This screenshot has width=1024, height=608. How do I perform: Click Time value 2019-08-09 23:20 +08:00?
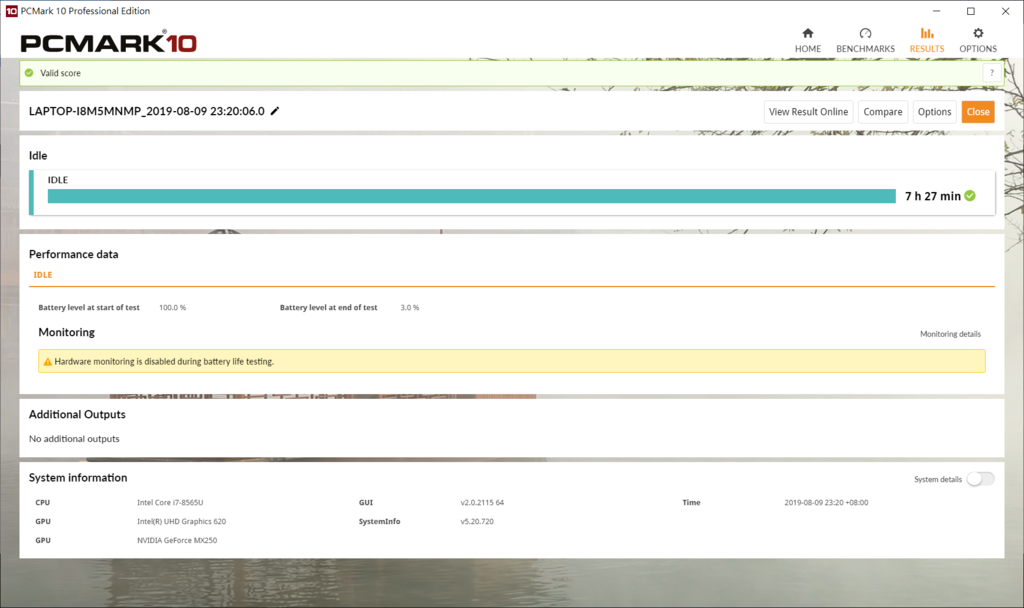[x=826, y=503]
